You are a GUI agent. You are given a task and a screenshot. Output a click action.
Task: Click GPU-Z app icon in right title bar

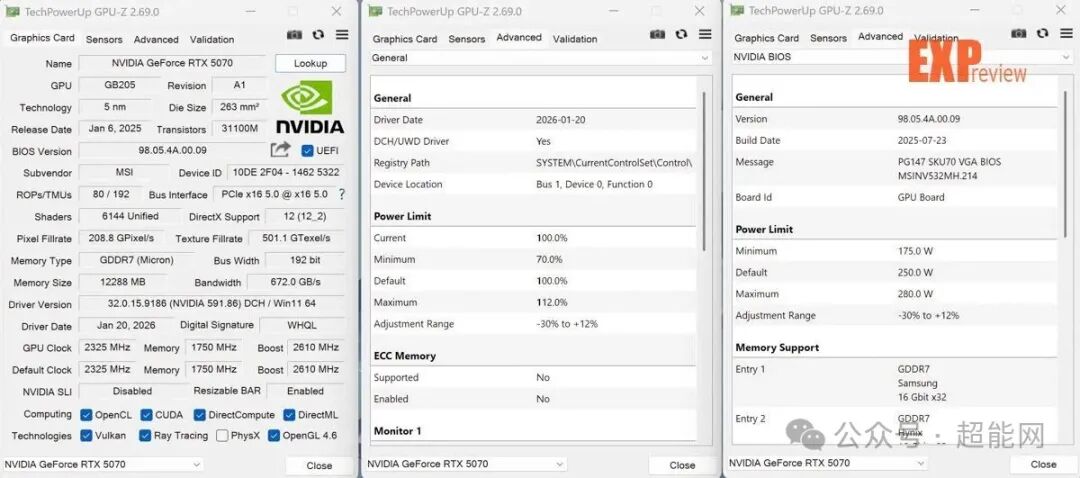737,10
